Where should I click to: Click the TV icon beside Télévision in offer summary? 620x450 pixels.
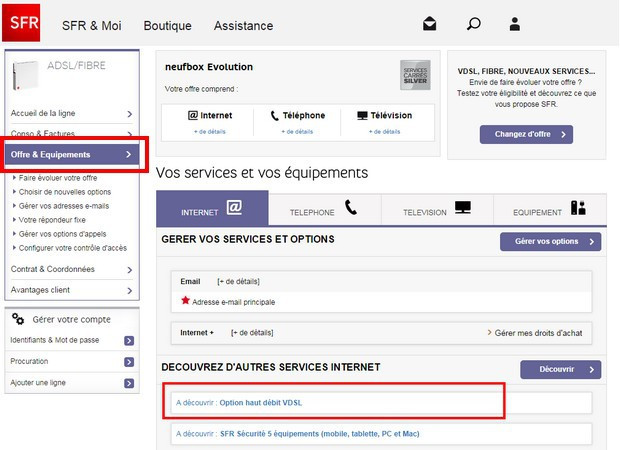[x=362, y=115]
